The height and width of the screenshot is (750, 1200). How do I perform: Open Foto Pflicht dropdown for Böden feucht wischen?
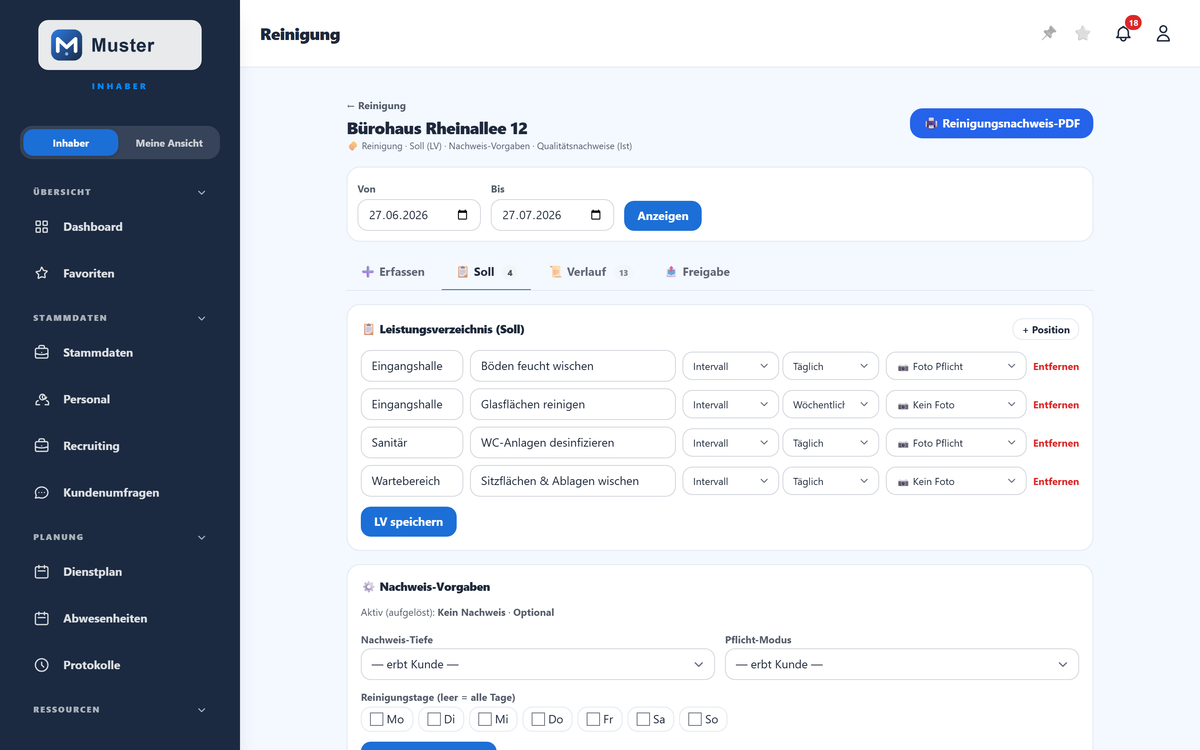pyautogui.click(x=956, y=366)
